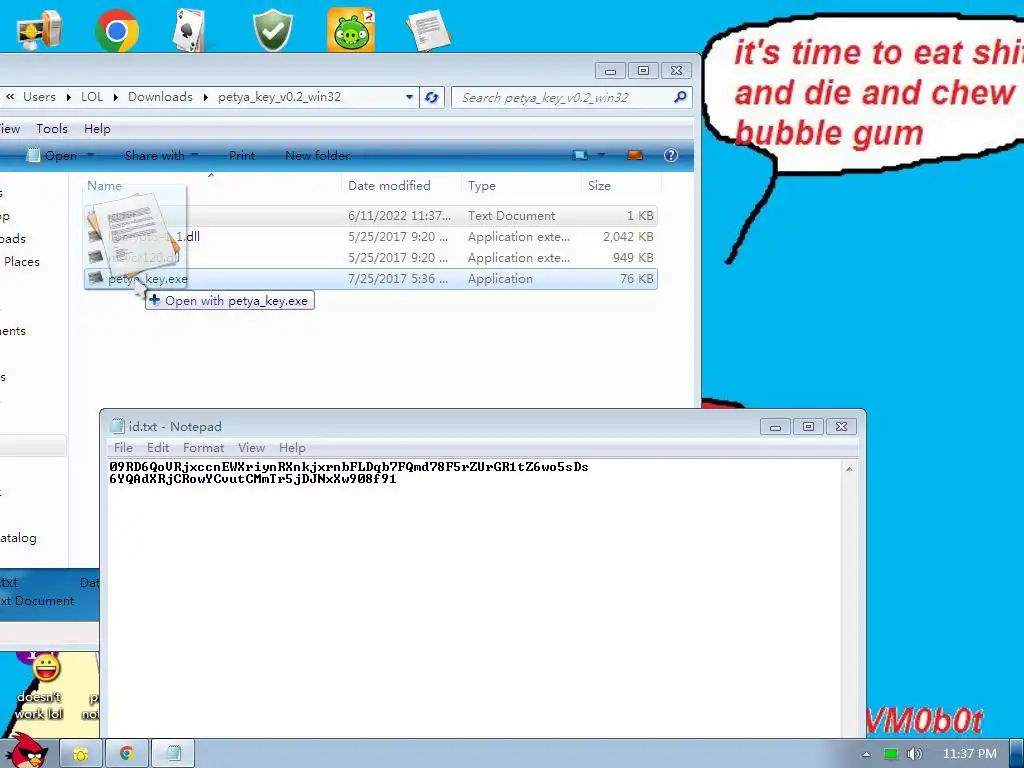Click the Notepad scrollbar up arrow
This screenshot has height=768, width=1024.
click(849, 469)
